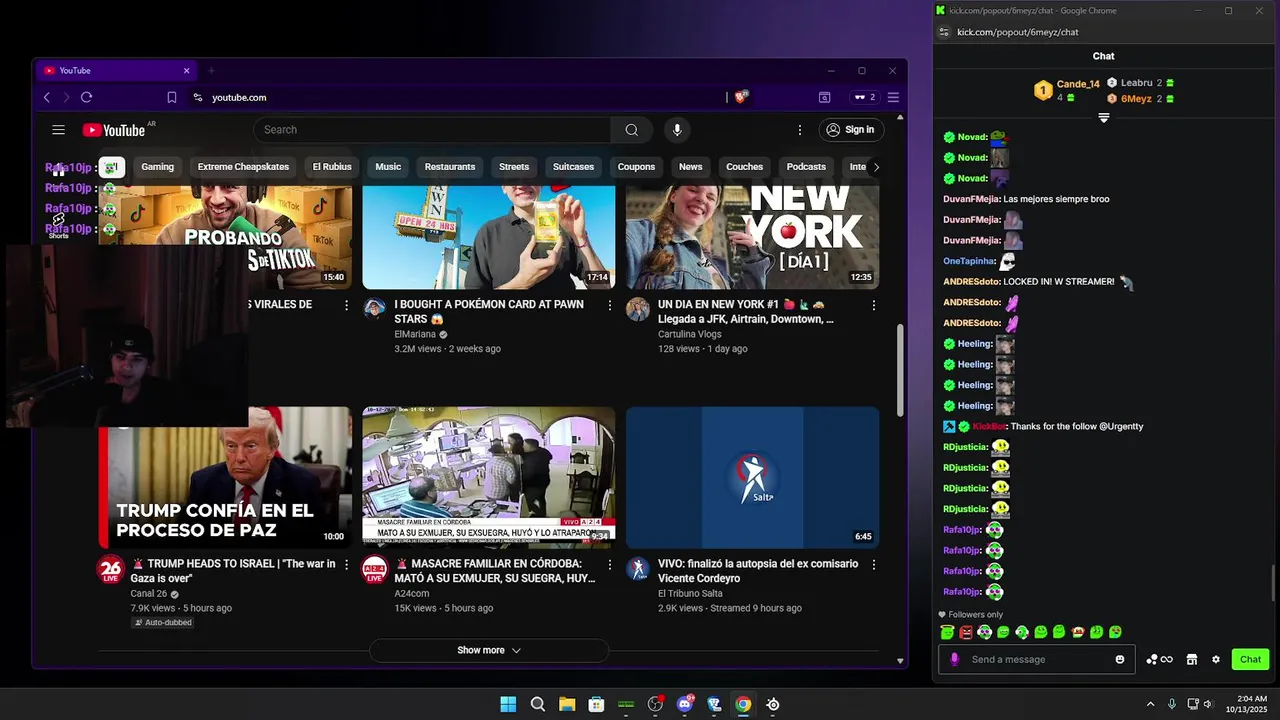Show more filter chips with right arrow

click(876, 167)
